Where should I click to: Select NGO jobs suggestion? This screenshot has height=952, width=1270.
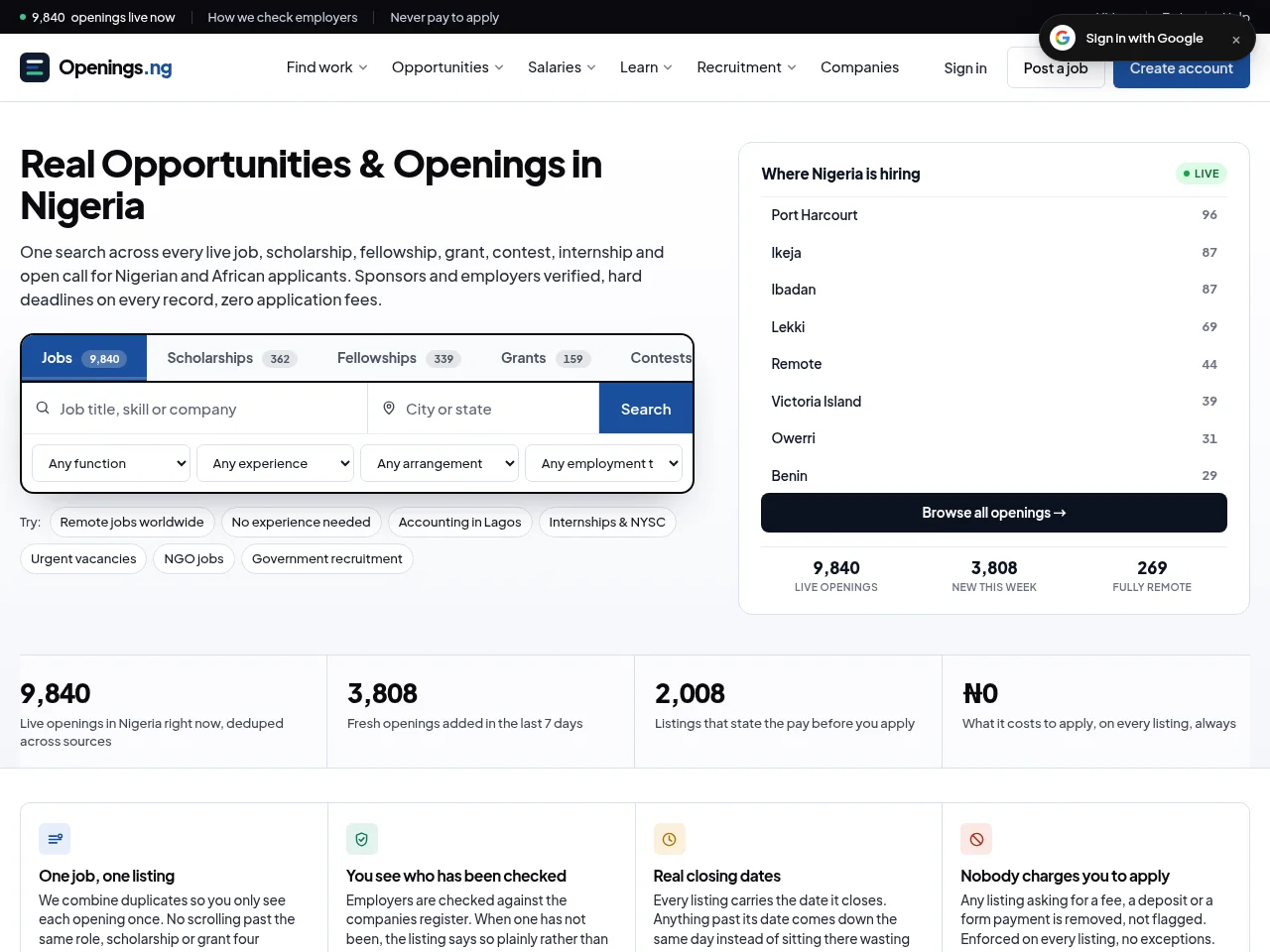[x=193, y=558]
